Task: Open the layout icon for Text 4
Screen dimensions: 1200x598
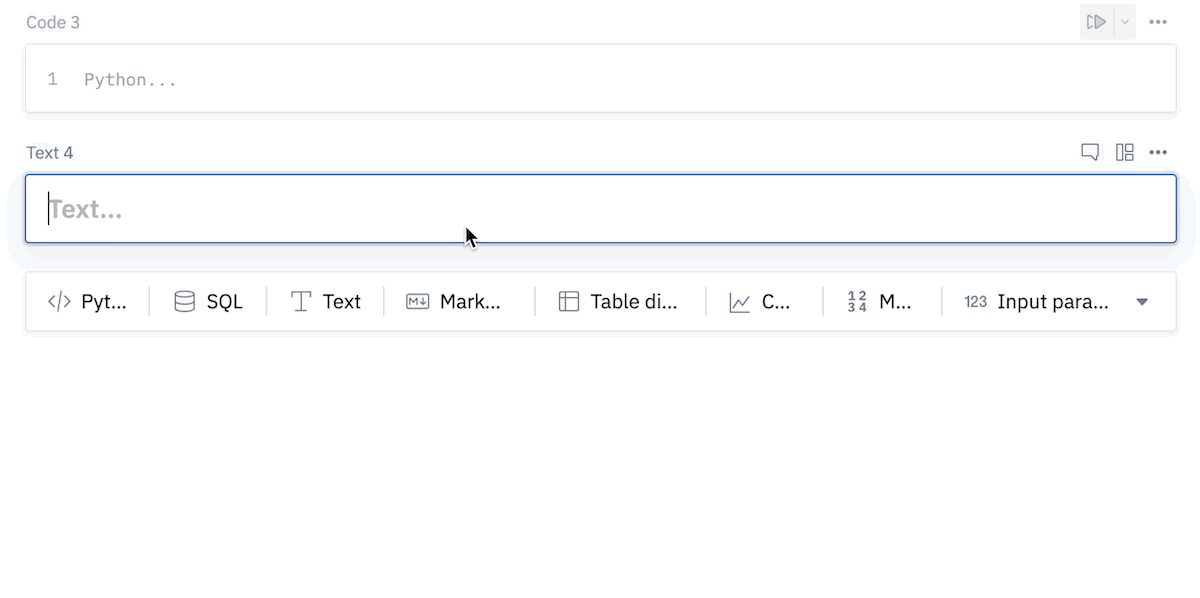Action: coord(1125,152)
